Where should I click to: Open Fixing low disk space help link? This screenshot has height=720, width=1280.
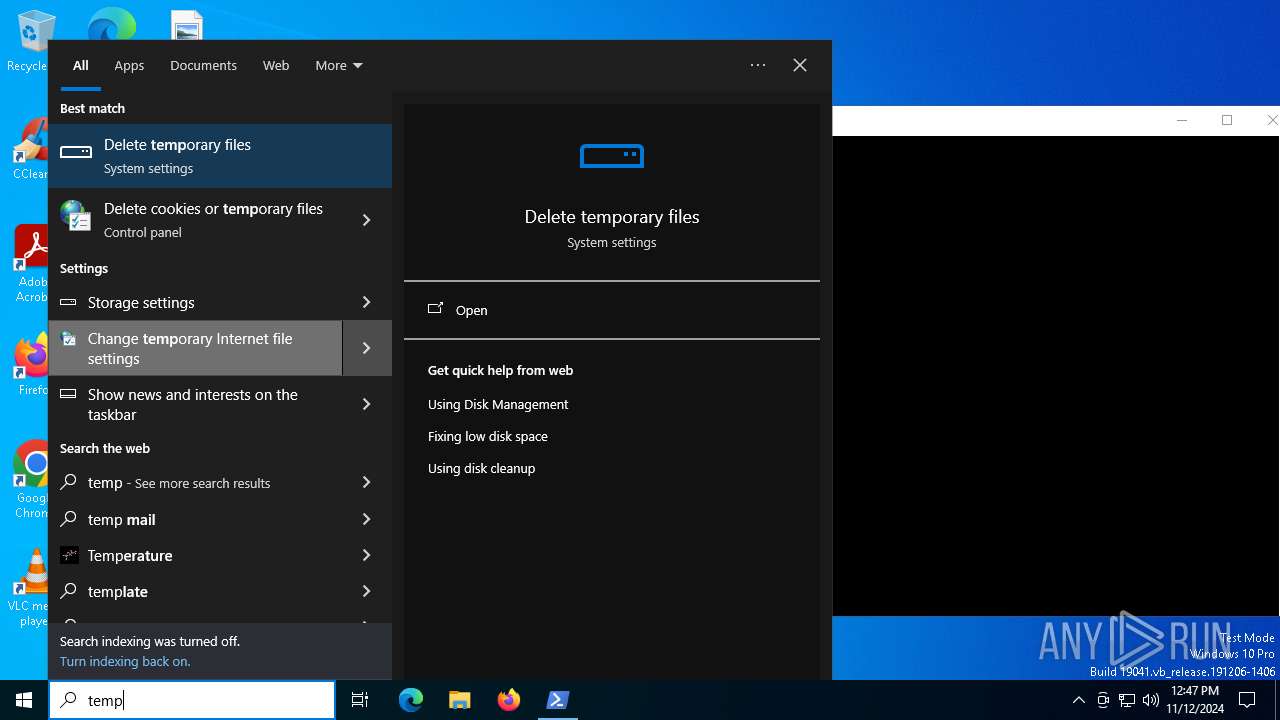[x=488, y=436]
